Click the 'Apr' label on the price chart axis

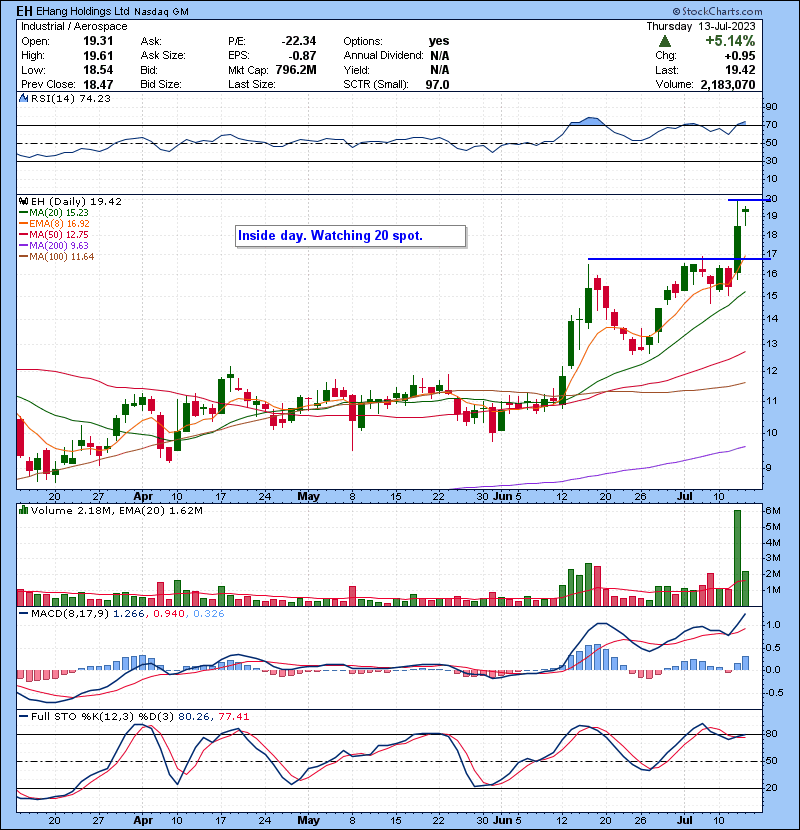click(143, 497)
